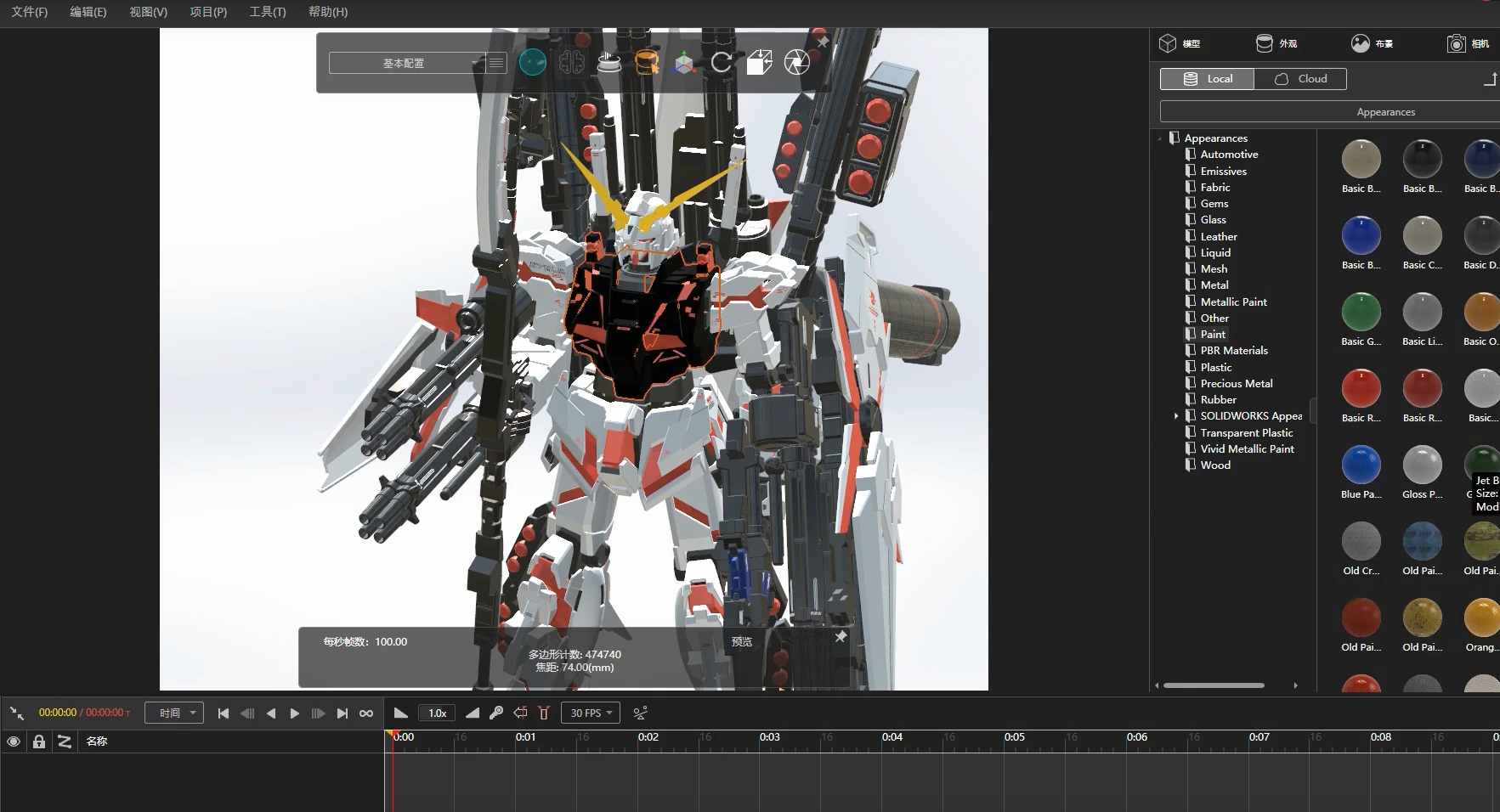Select the Automotive appearance folder

click(x=1229, y=155)
